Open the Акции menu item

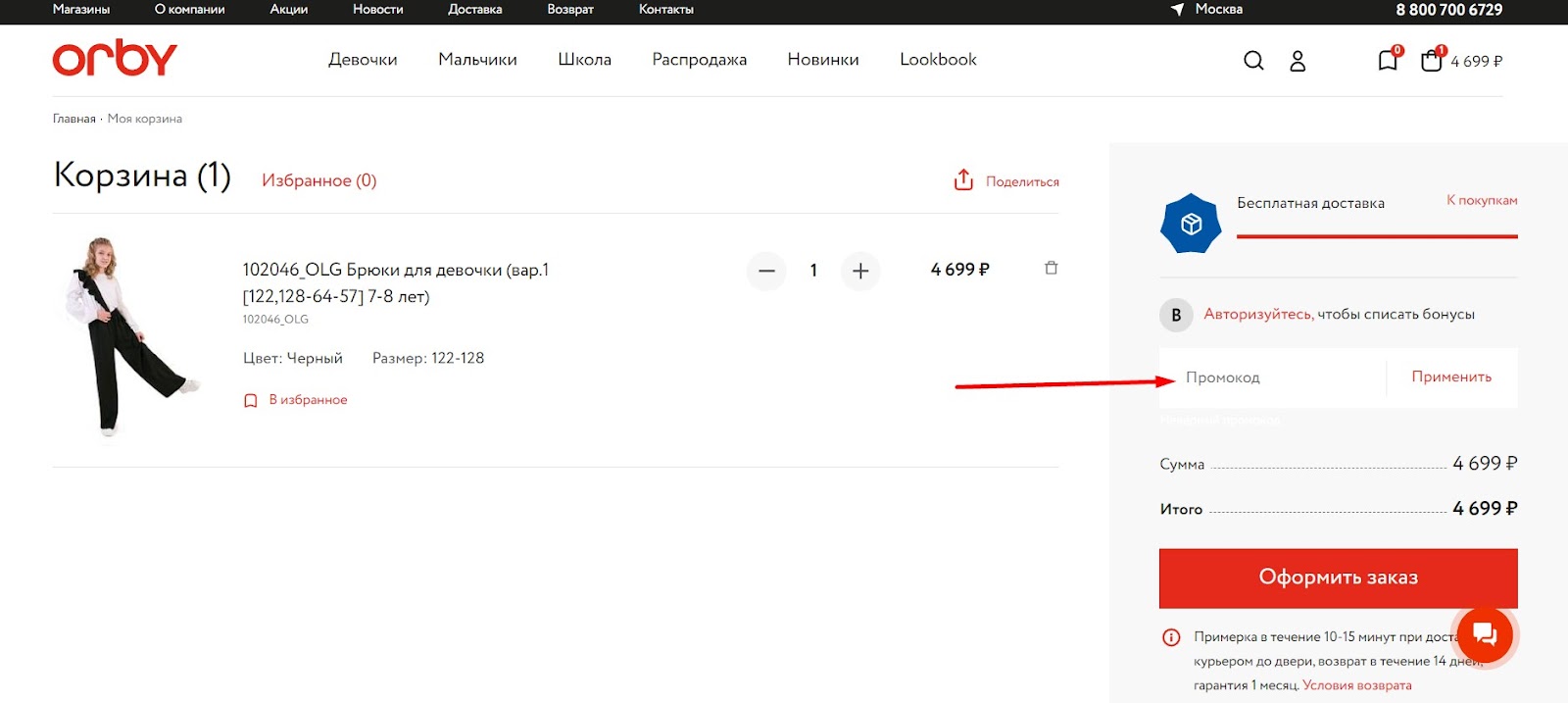[289, 9]
